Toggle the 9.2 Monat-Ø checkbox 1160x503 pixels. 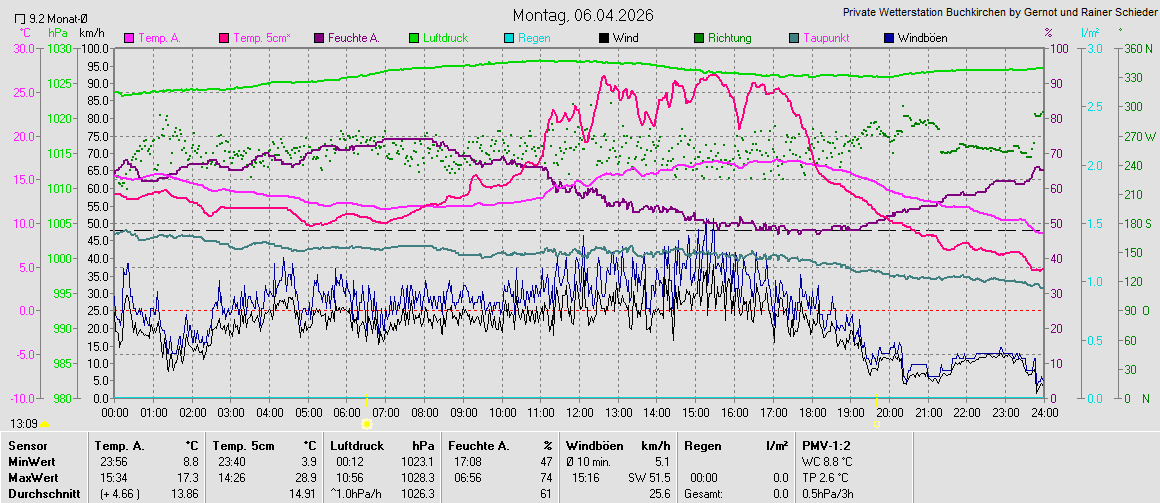[20, 19]
